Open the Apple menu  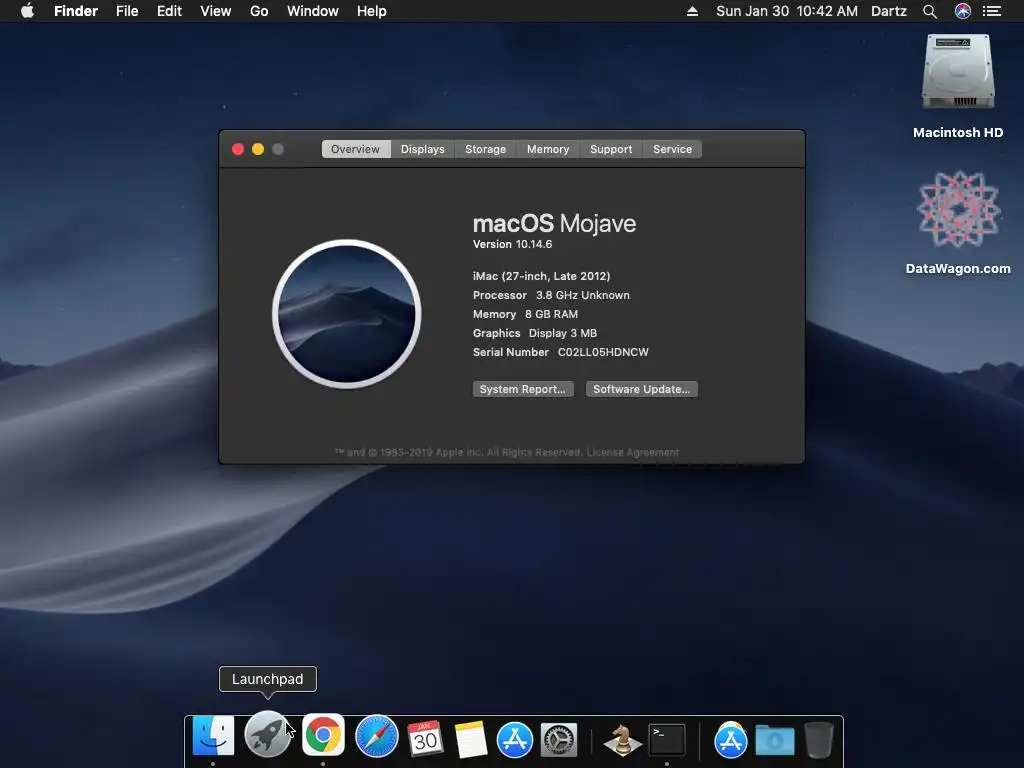pyautogui.click(x=27, y=11)
